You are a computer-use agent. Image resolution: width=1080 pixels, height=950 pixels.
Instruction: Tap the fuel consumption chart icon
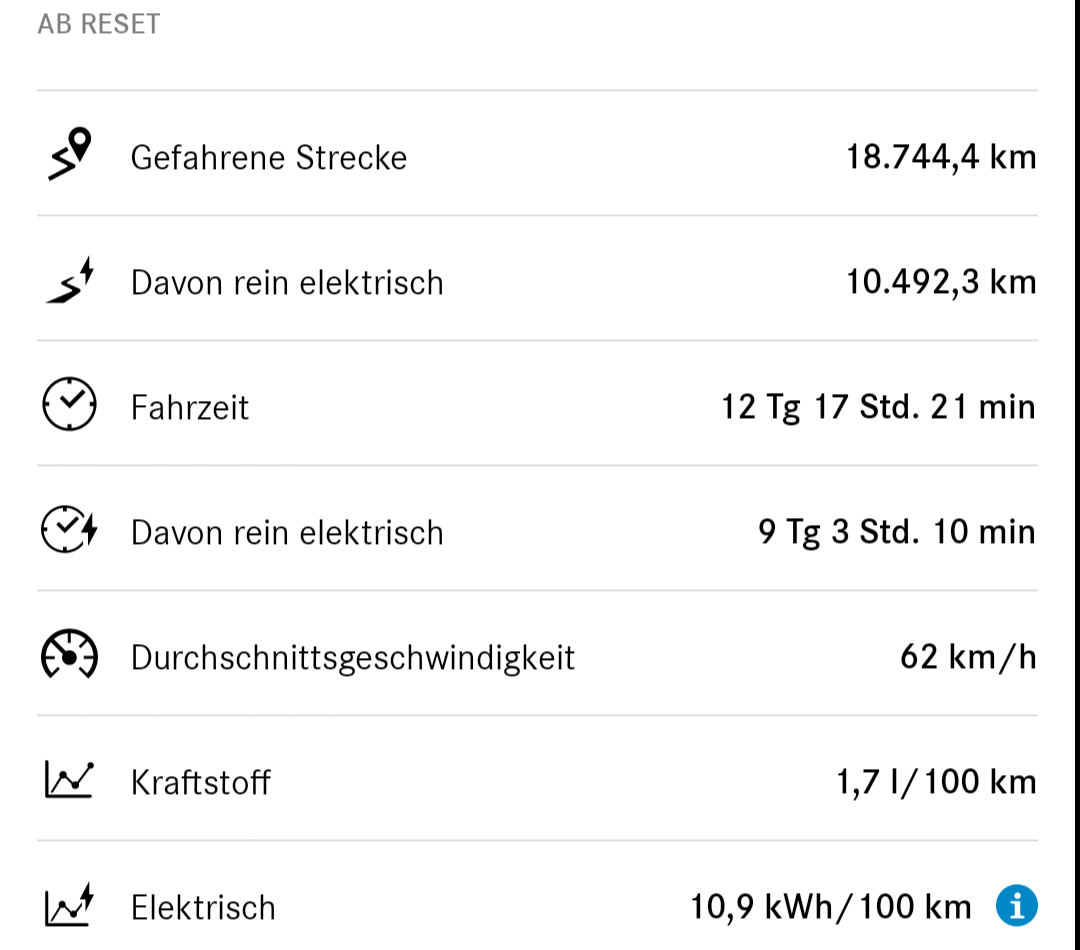coord(70,779)
